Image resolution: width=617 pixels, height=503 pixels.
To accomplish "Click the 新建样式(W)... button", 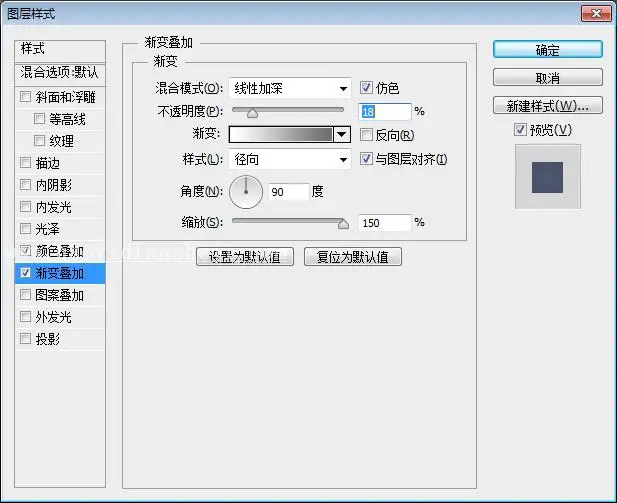I will point(548,105).
